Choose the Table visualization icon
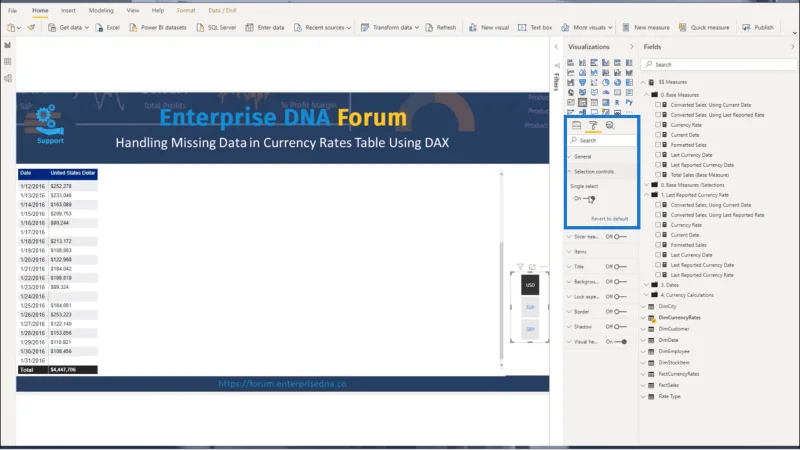 594,103
